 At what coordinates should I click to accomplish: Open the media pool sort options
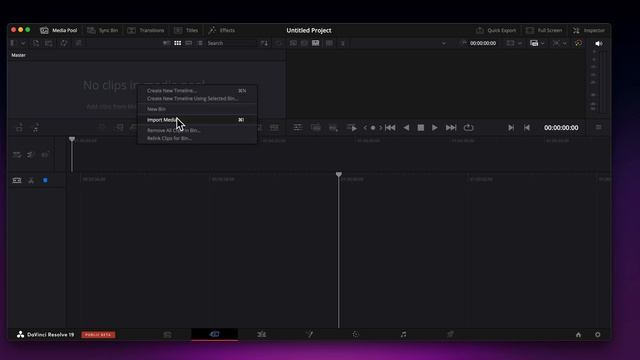pyautogui.click(x=264, y=43)
